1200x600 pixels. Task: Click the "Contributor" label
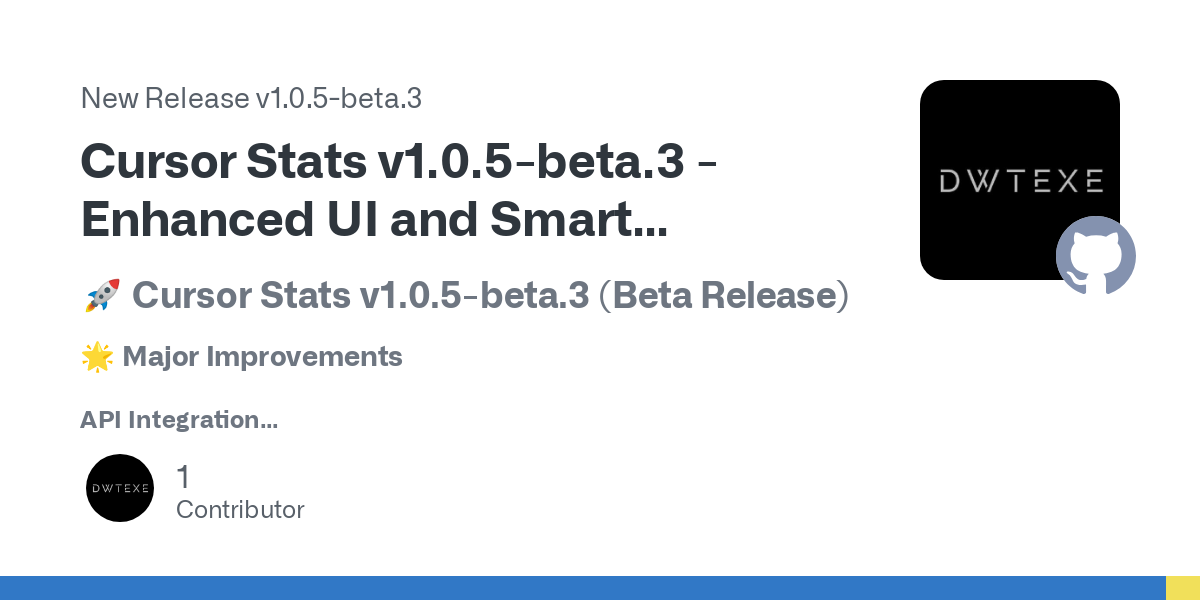pos(240,509)
